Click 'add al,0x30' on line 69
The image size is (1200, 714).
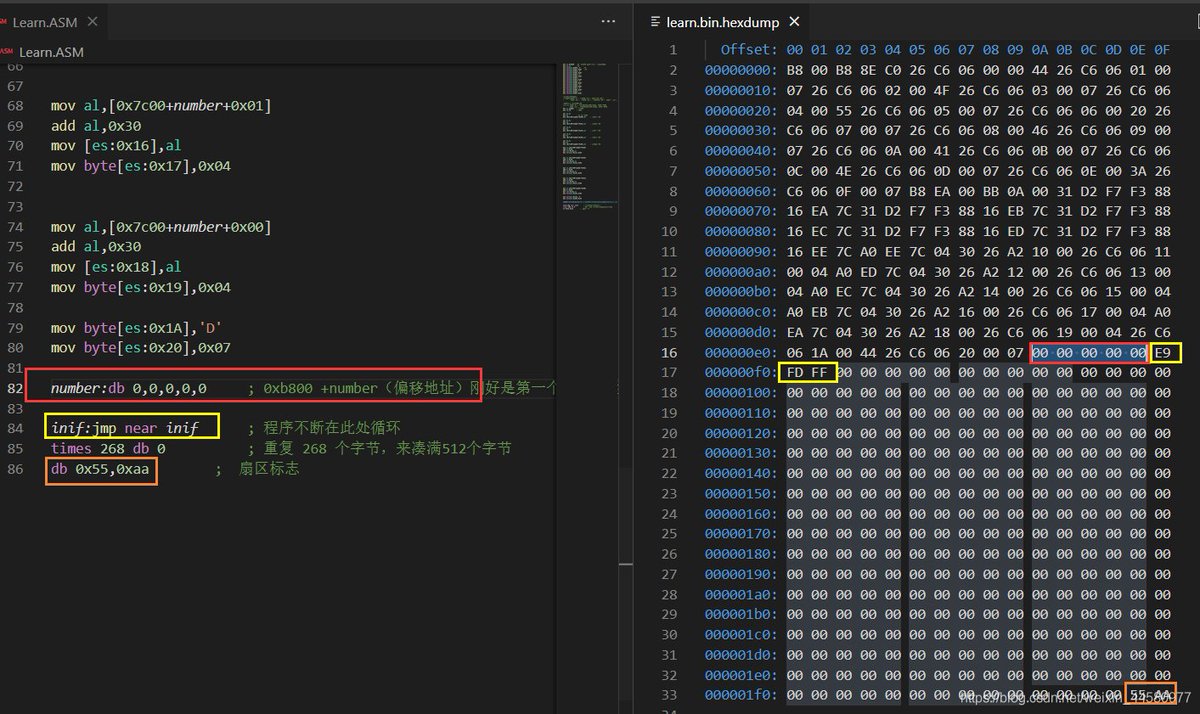point(96,126)
